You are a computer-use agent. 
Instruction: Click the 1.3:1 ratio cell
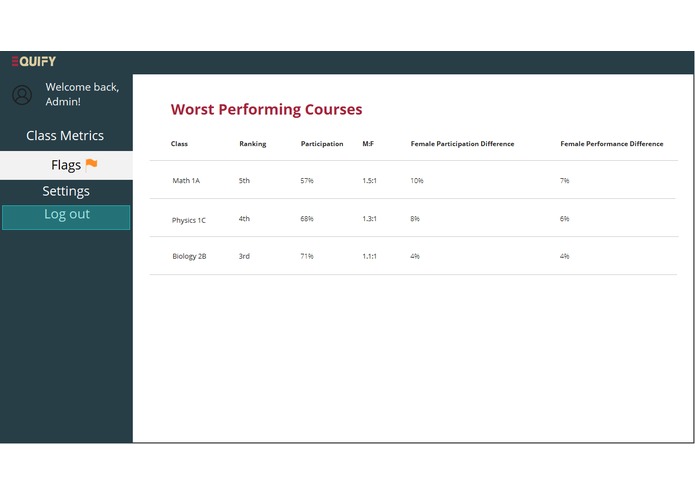click(369, 219)
